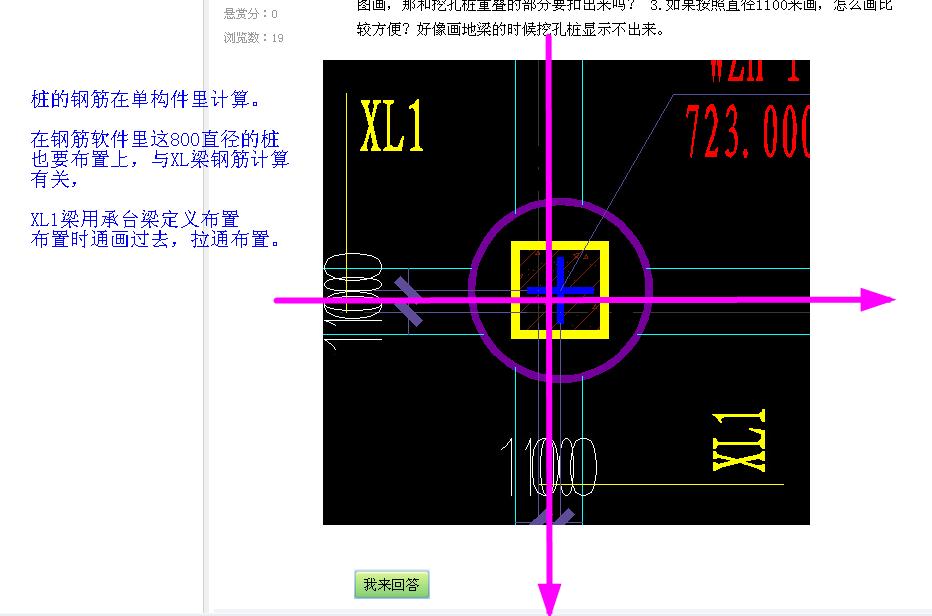Select the 悬赏分：0 text
The height and width of the screenshot is (616, 932).
[x=250, y=13]
